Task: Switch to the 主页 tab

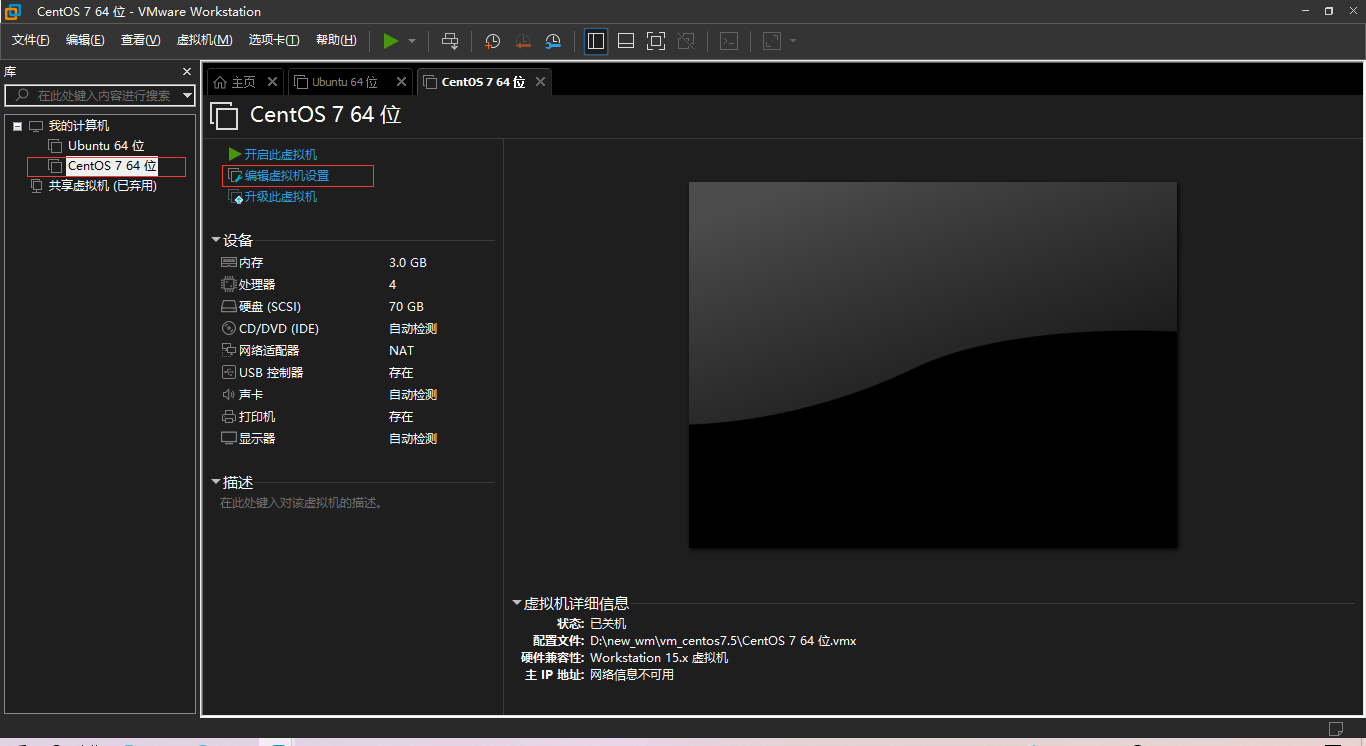Action: click(x=243, y=82)
